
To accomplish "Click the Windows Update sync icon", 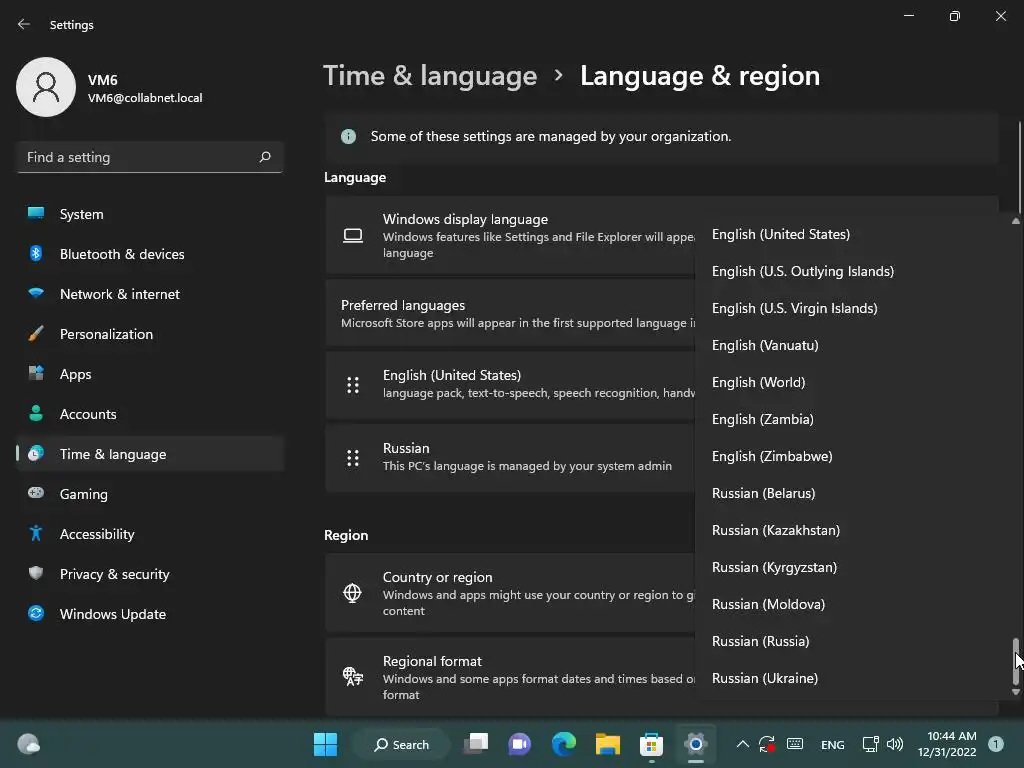I will 36,613.
